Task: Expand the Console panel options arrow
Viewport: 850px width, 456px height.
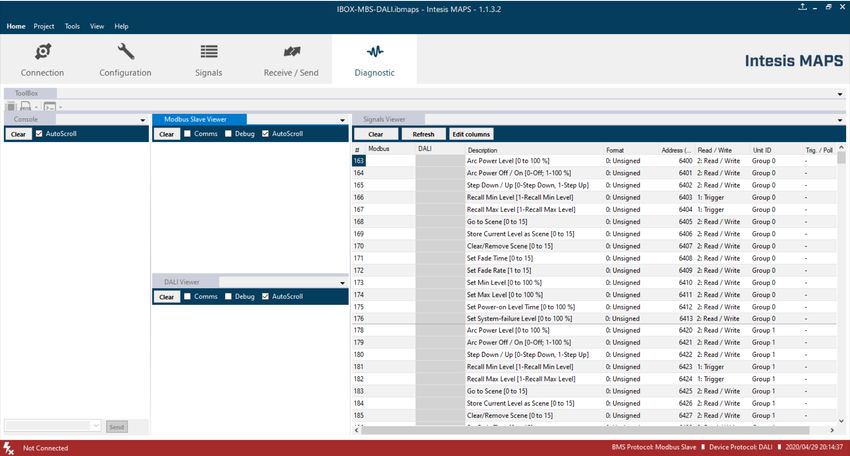Action: (143, 120)
